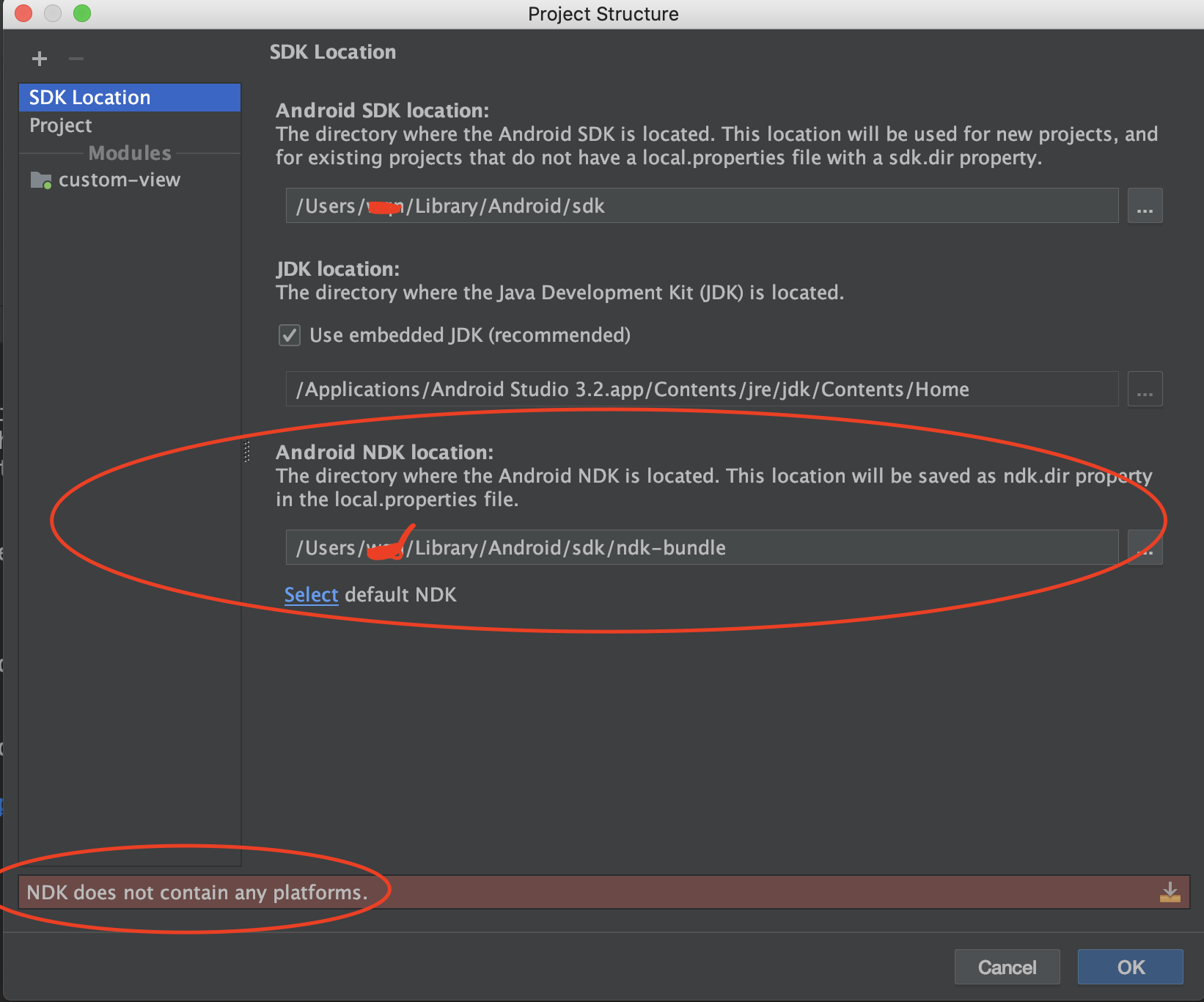1204x1002 pixels.
Task: Select SDK Location in the sidebar
Action: 130,98
